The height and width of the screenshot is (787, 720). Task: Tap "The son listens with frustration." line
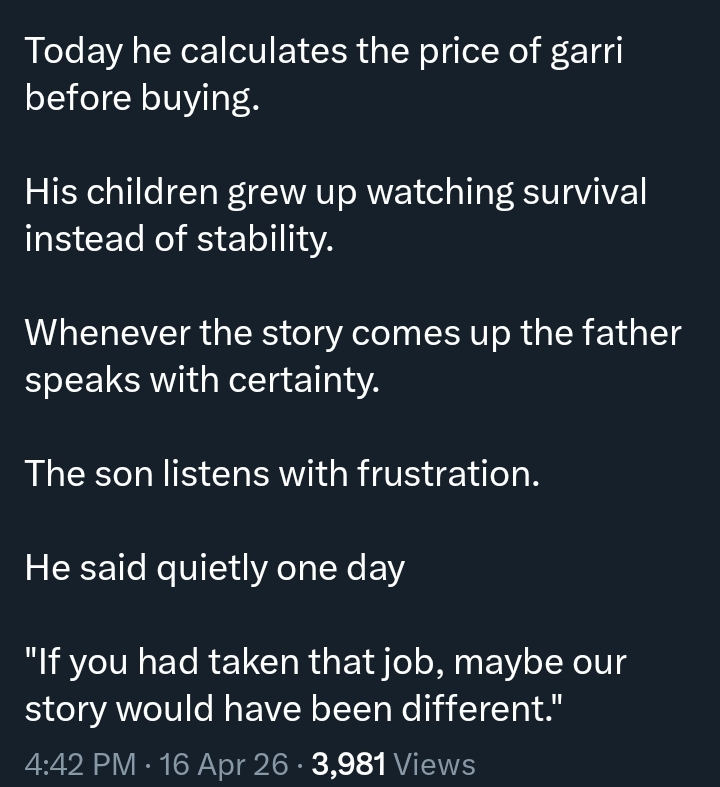click(x=281, y=474)
